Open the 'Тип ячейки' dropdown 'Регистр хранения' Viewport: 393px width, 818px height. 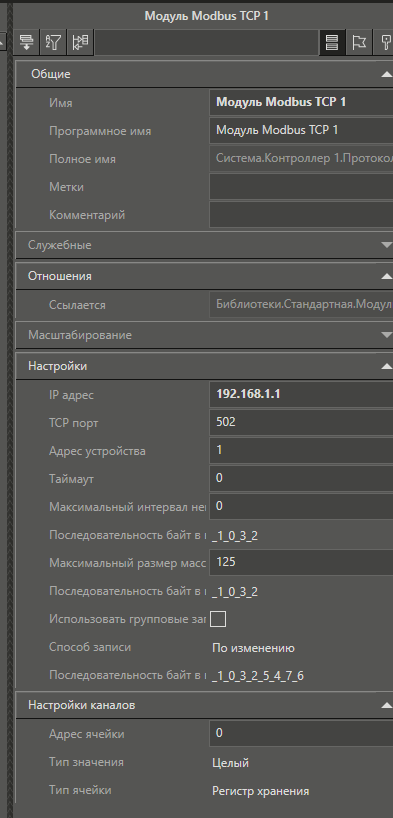pos(260,791)
